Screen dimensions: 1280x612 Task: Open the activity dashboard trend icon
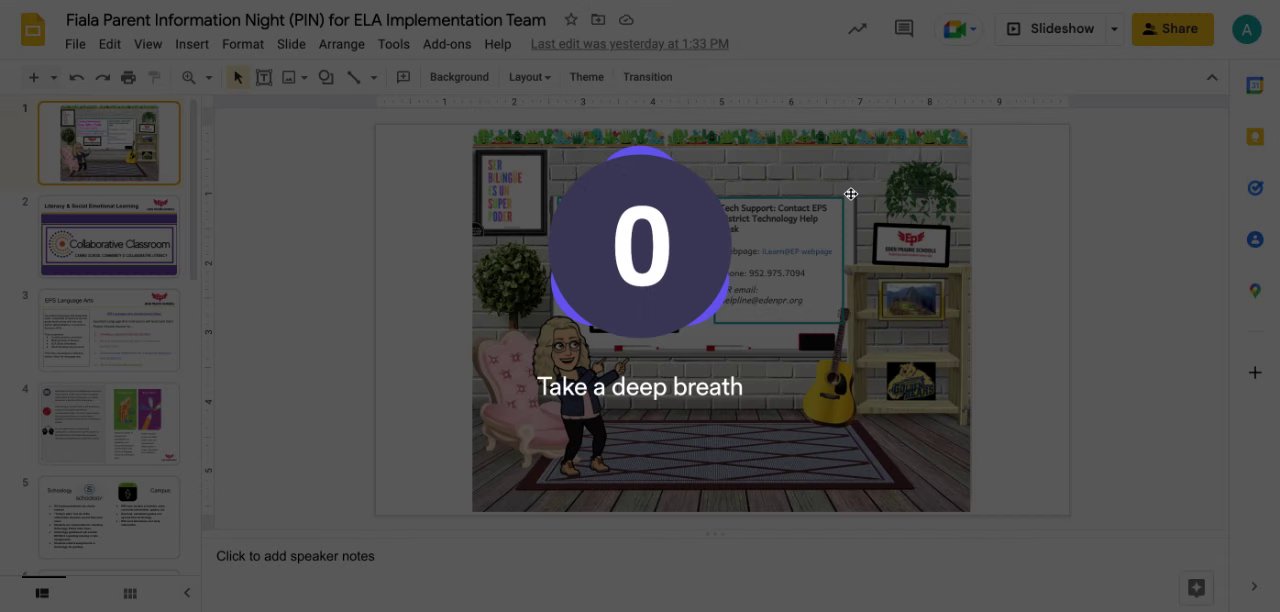(x=857, y=29)
